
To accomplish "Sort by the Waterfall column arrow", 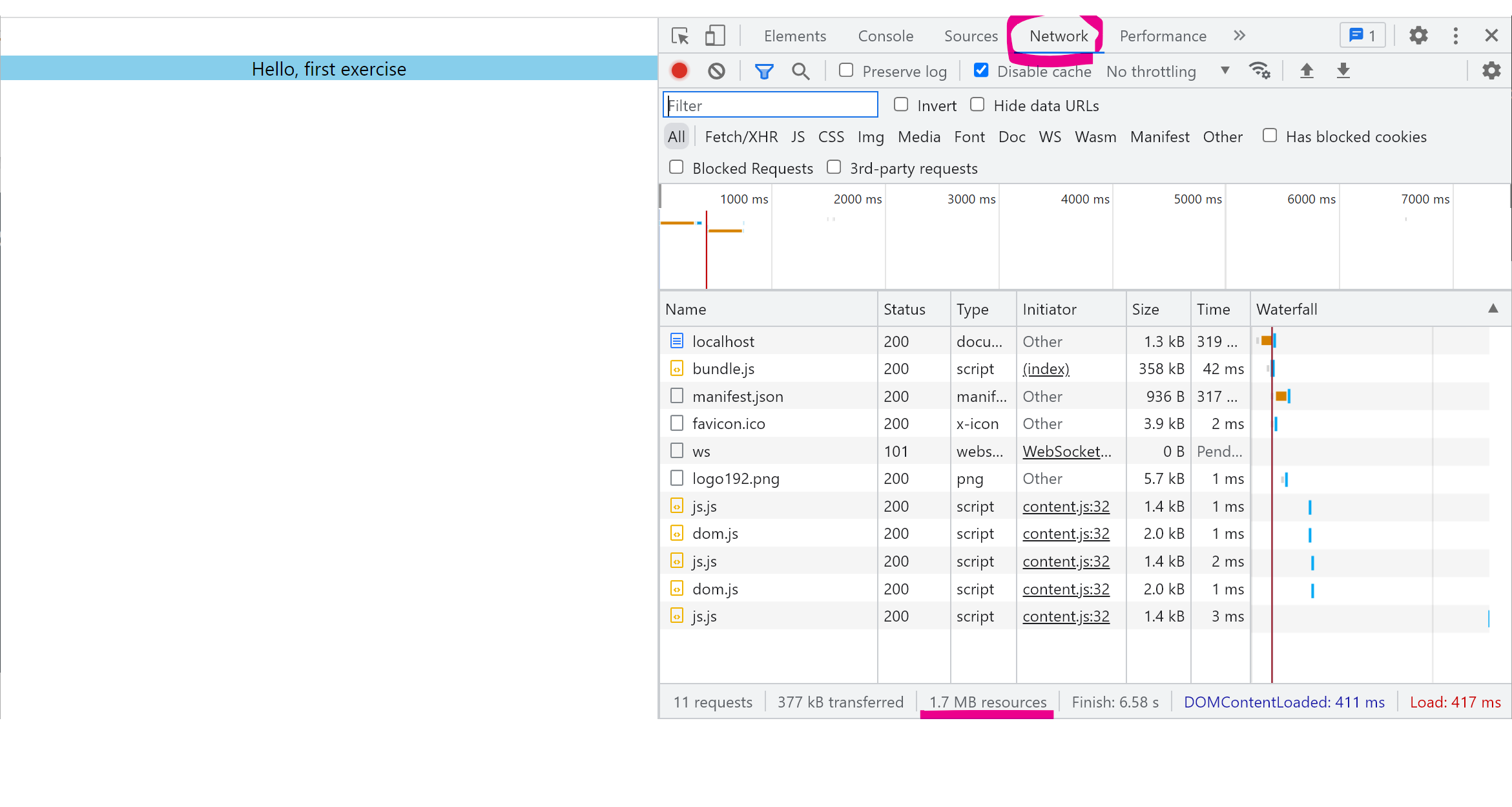I will click(x=1493, y=309).
